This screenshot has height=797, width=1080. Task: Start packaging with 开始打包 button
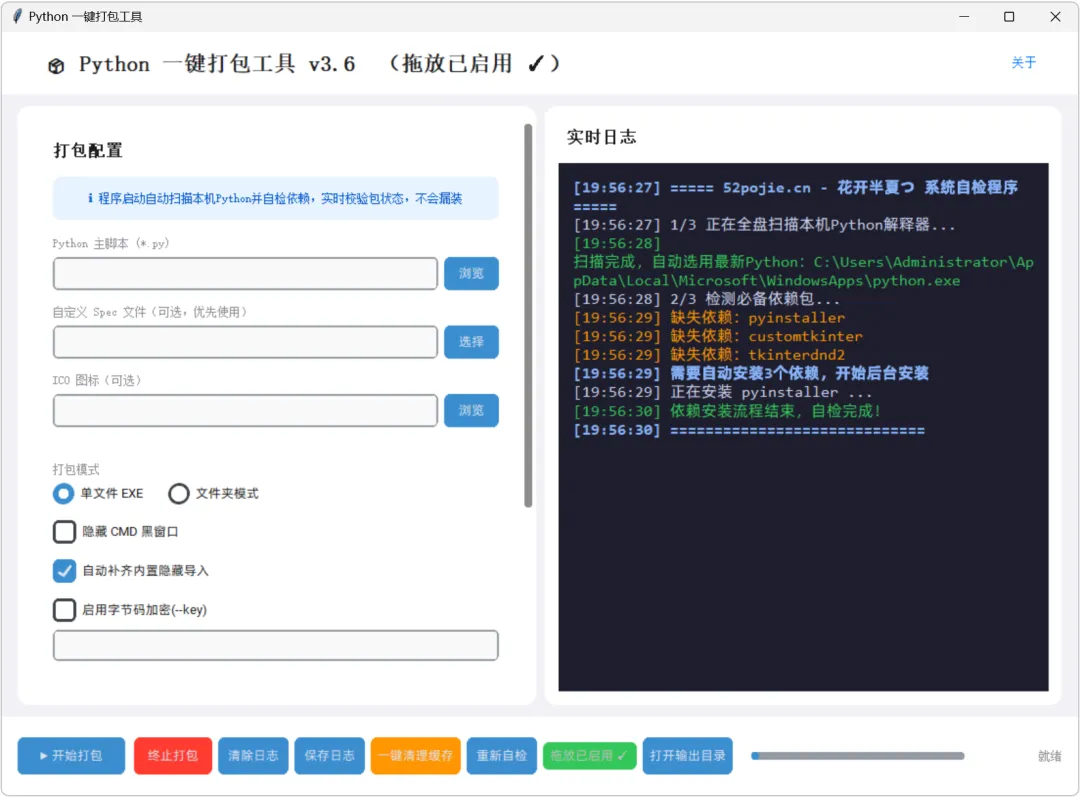[71, 756]
